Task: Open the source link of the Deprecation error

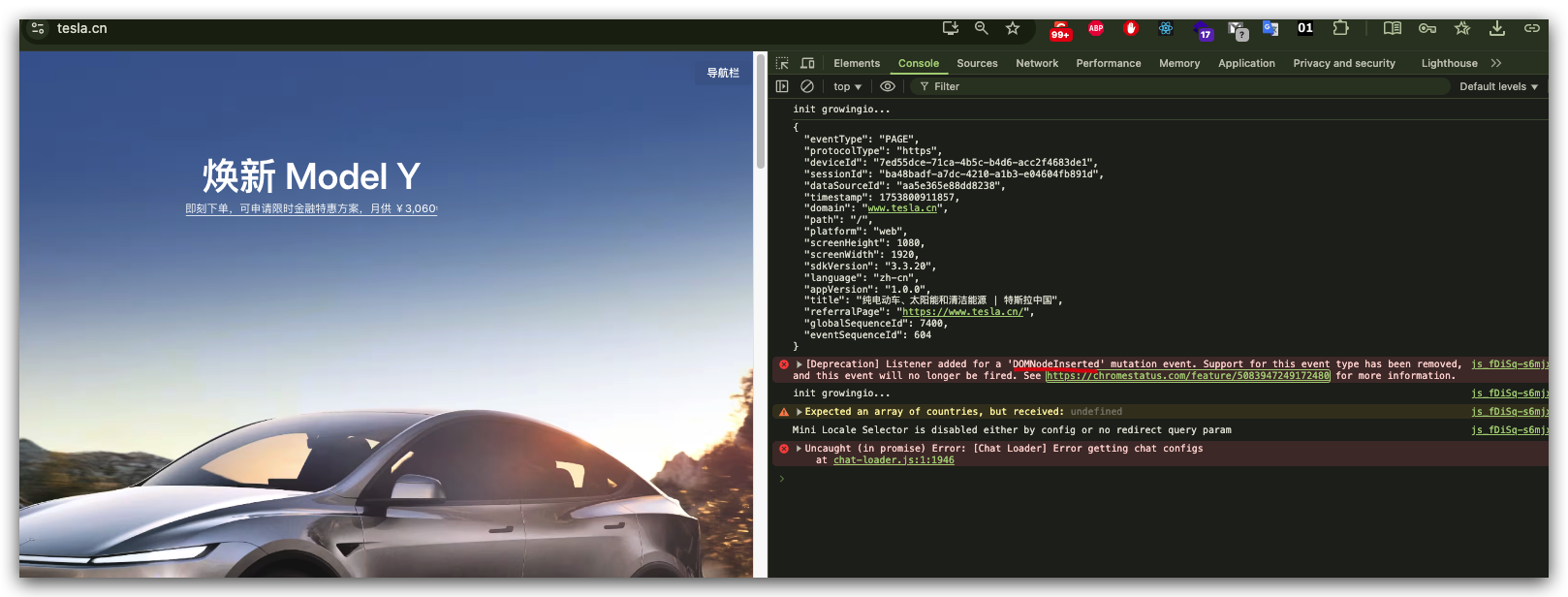Action: [1509, 364]
